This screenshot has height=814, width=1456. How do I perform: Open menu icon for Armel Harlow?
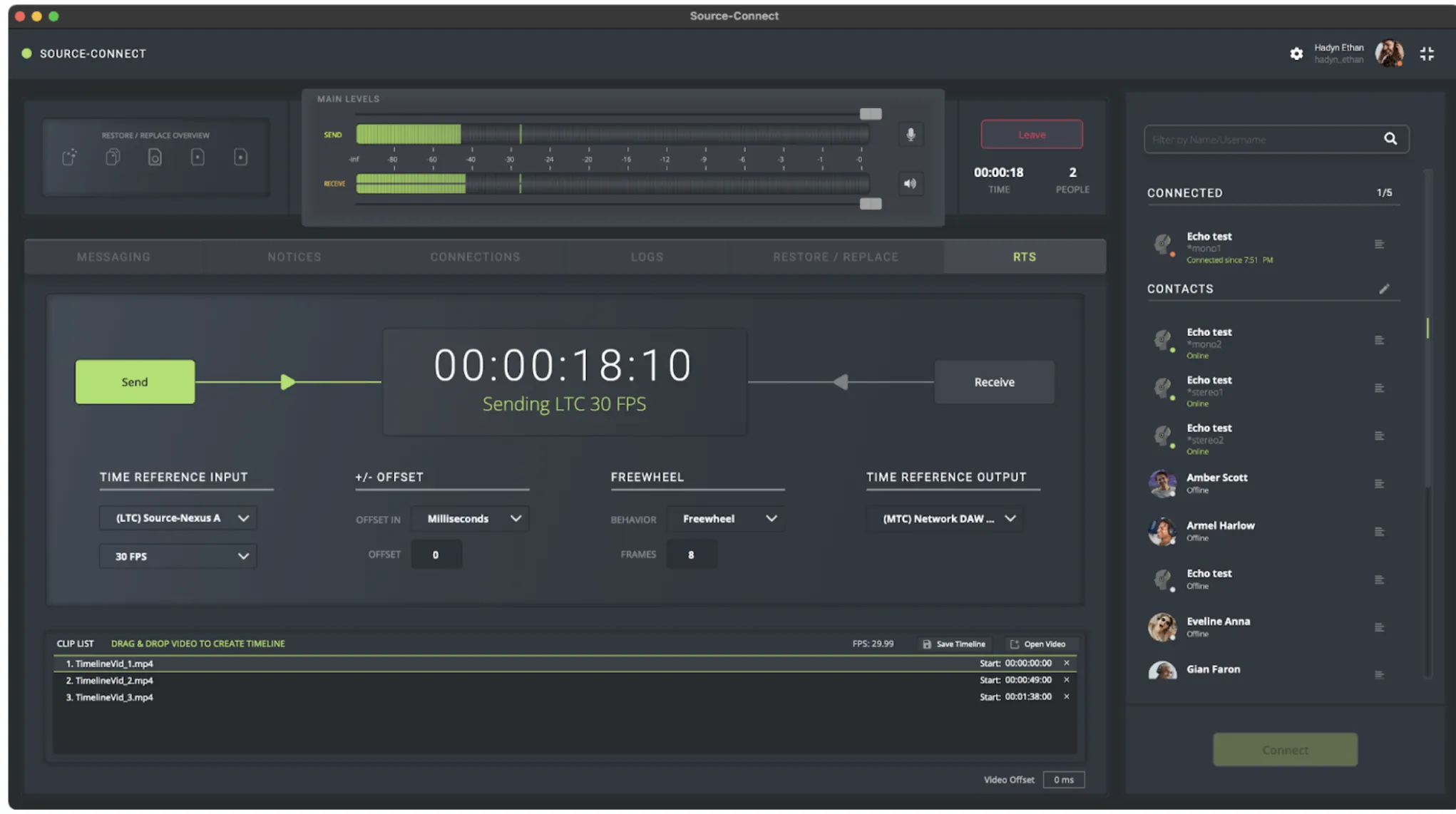tap(1380, 532)
